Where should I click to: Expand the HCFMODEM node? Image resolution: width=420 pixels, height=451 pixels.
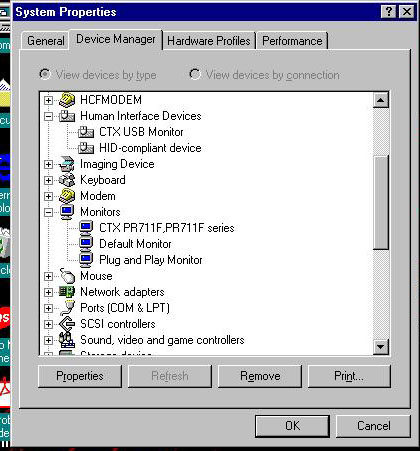(x=48, y=100)
